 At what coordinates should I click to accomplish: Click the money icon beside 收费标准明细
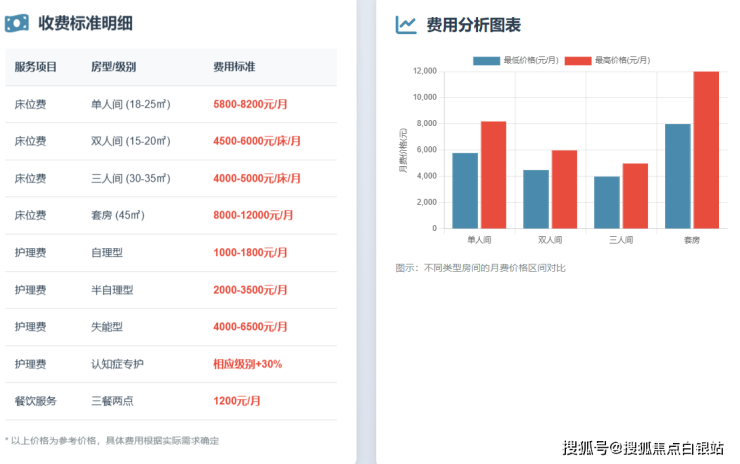(x=17, y=24)
